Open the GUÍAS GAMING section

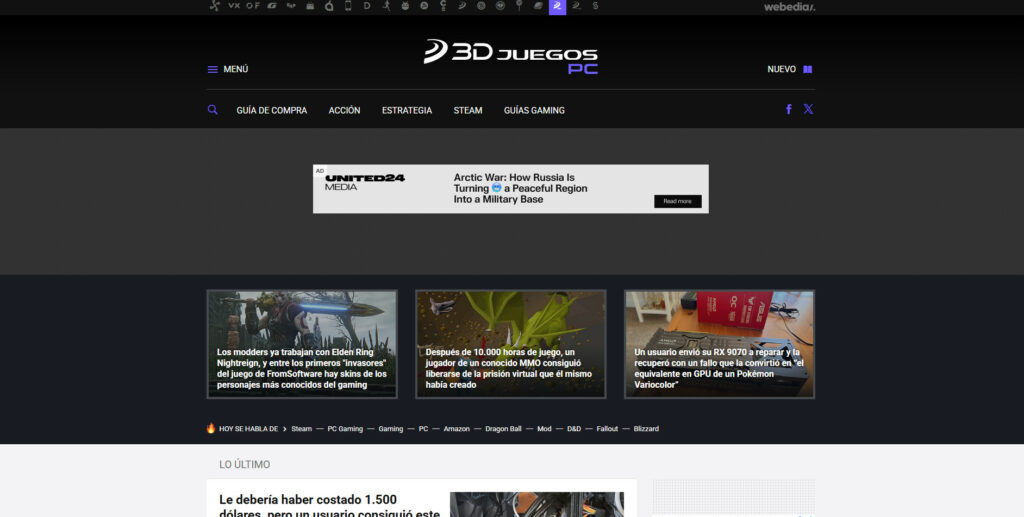click(x=534, y=110)
